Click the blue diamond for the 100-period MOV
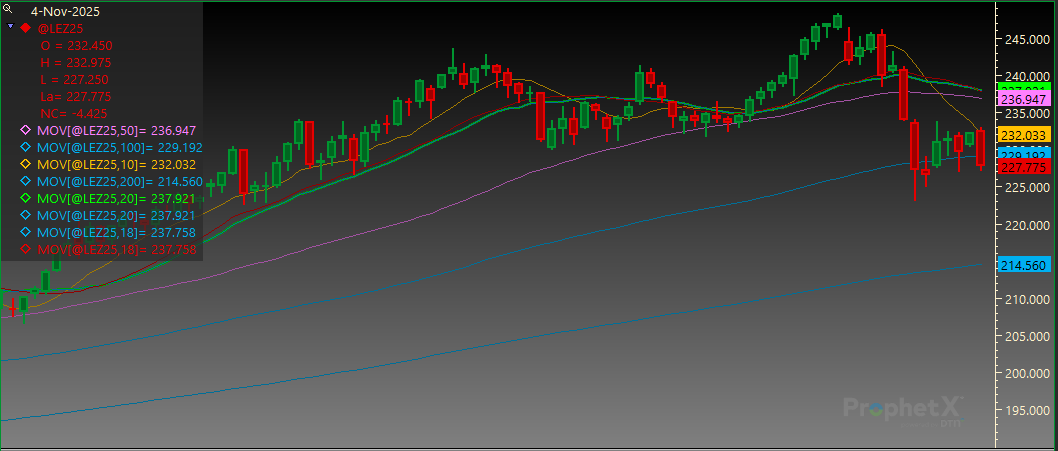The width and height of the screenshot is (1058, 451). pos(26,147)
